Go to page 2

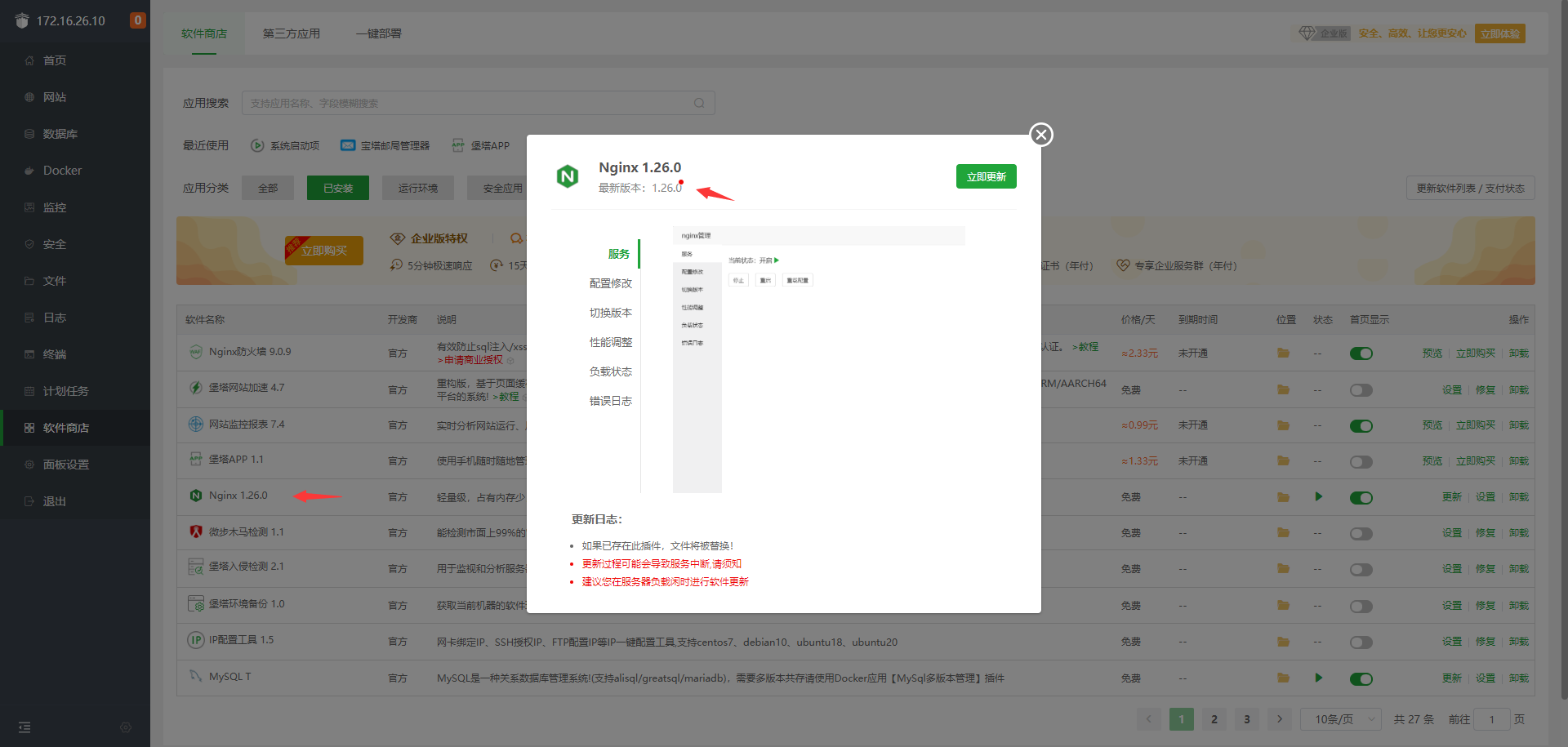[x=1214, y=719]
